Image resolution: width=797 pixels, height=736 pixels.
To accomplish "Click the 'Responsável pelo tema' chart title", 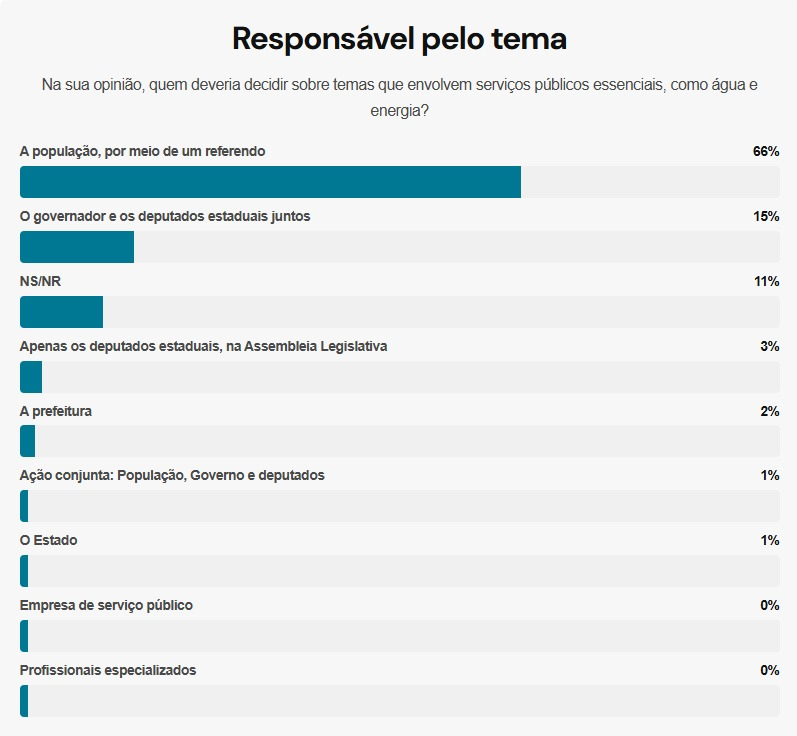I will click(399, 39).
